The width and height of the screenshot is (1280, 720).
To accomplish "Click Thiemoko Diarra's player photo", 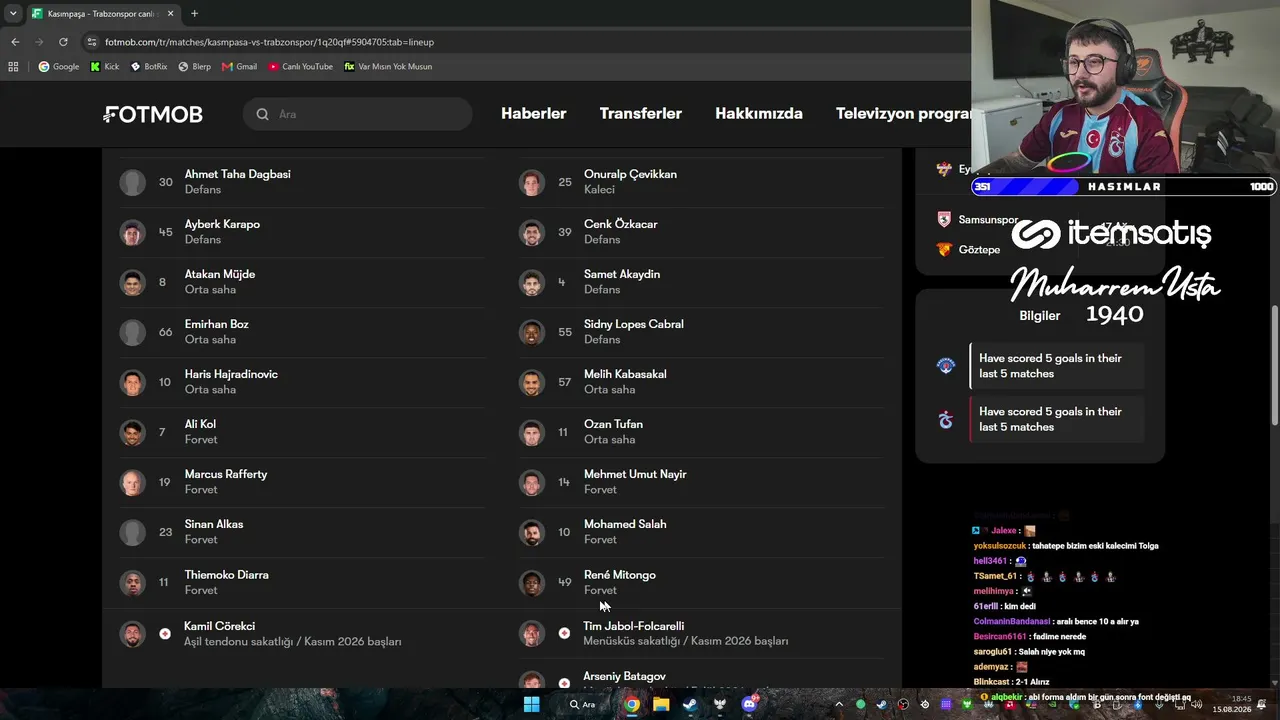I will pos(133,583).
